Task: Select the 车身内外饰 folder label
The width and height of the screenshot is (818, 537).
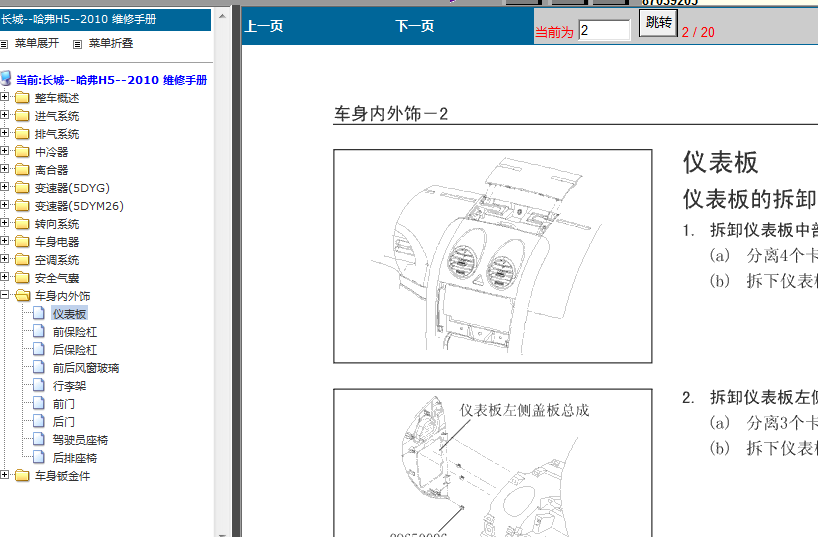Action: tap(63, 296)
